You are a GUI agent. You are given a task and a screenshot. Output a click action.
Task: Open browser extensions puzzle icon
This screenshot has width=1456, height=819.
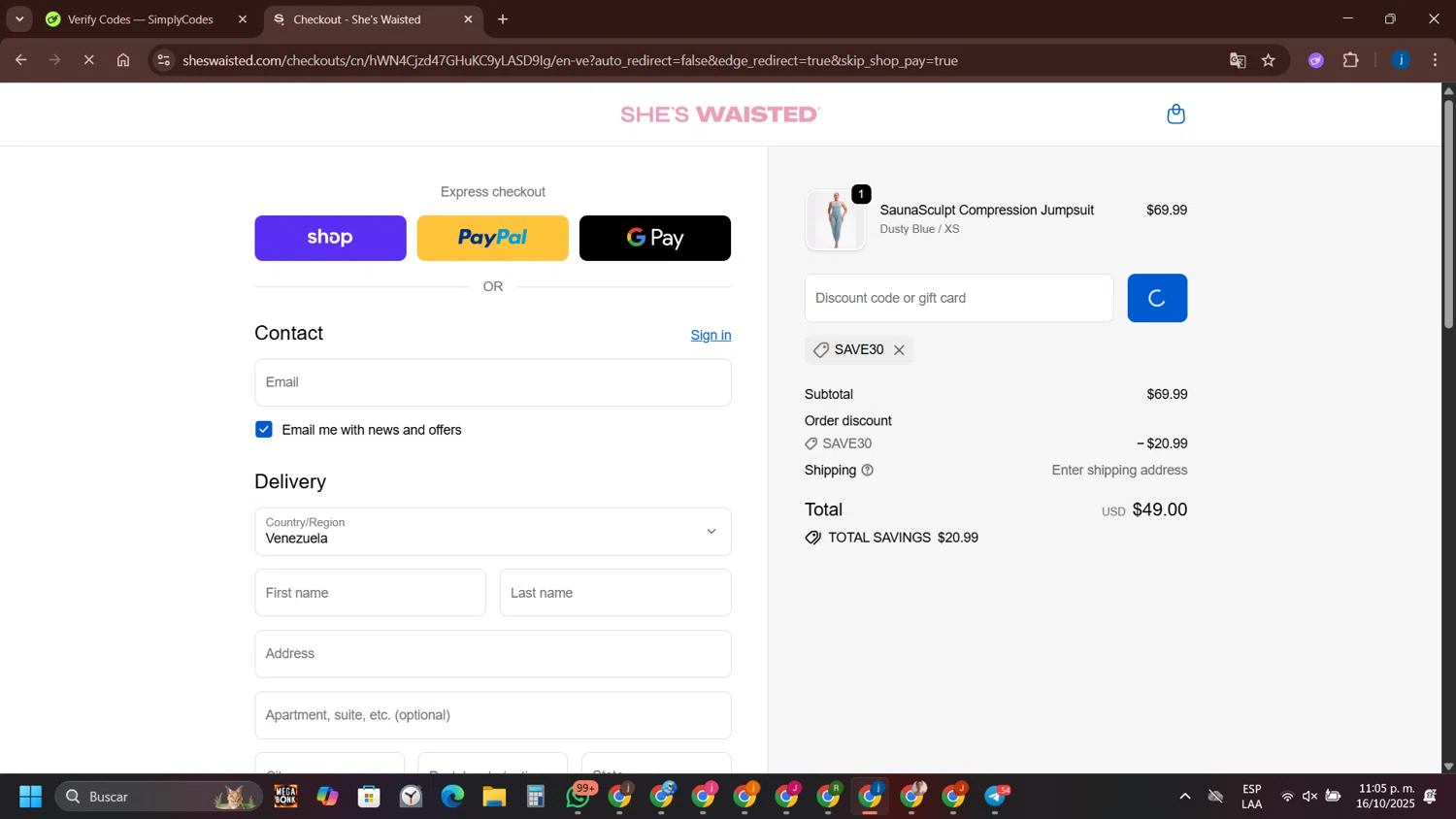click(x=1351, y=60)
